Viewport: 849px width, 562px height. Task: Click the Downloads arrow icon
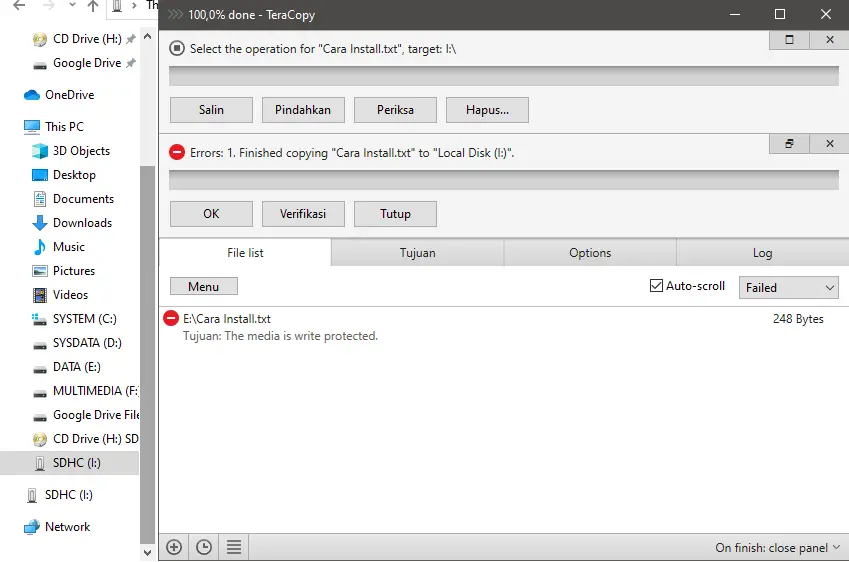click(40, 223)
